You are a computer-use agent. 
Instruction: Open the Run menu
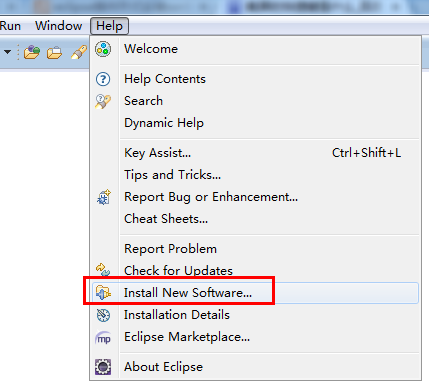[x=10, y=26]
